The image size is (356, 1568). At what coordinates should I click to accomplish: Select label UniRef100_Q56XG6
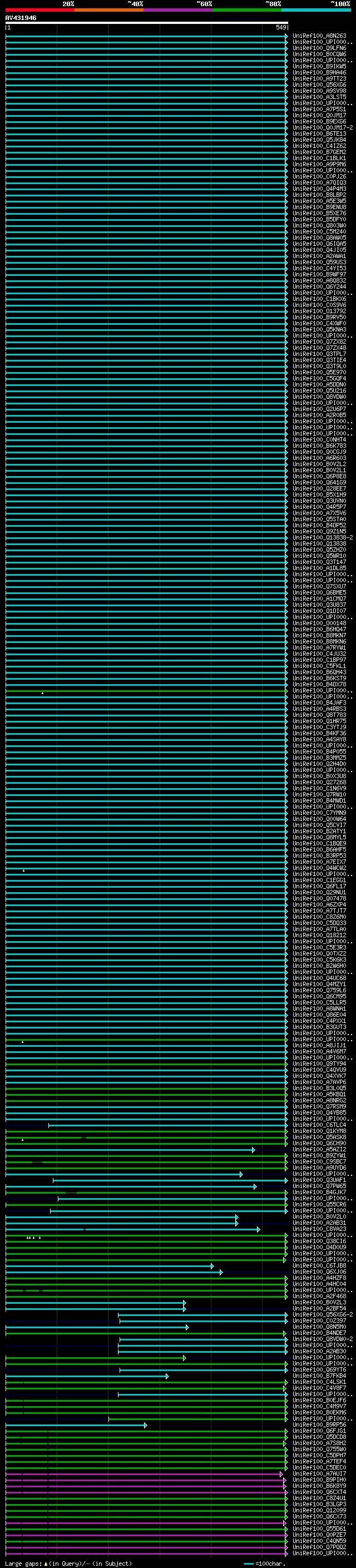tap(319, 85)
